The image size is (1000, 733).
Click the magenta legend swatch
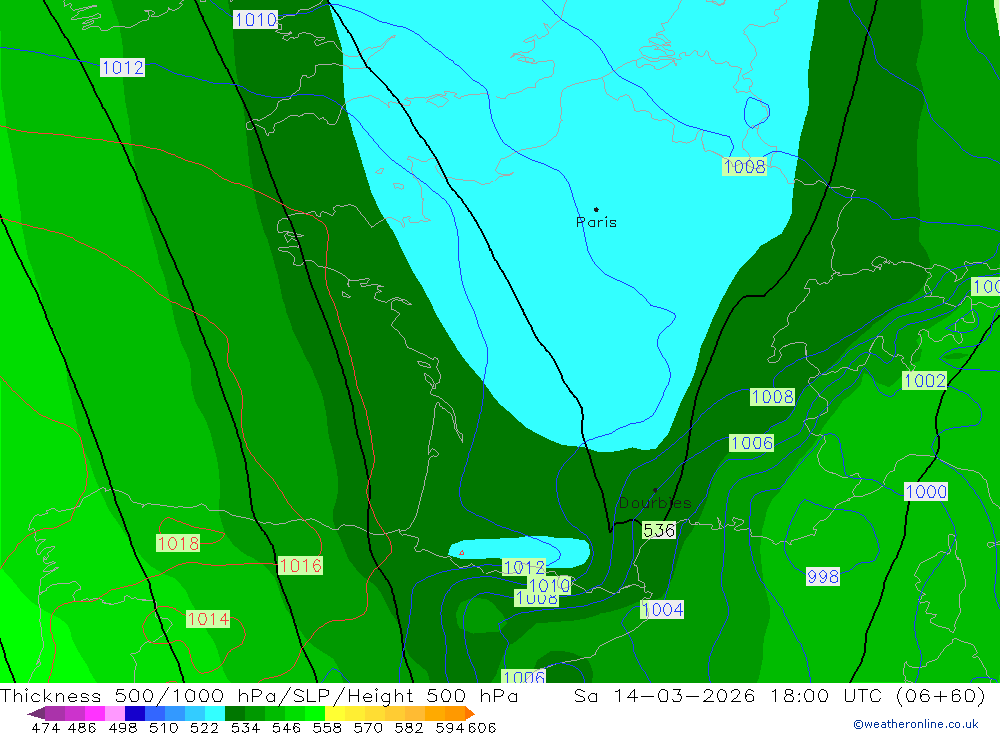coord(94,713)
